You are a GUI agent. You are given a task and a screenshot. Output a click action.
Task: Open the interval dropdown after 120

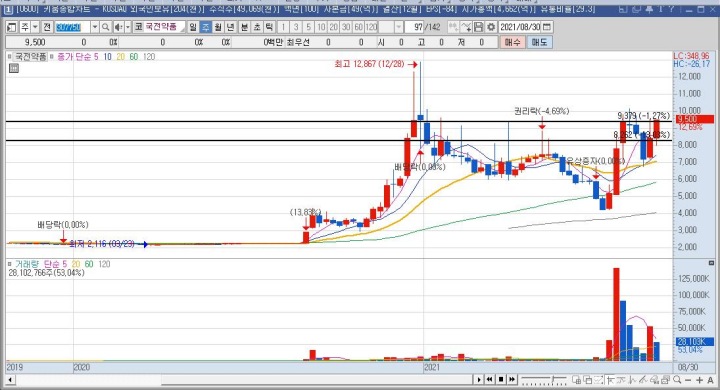(x=398, y=27)
